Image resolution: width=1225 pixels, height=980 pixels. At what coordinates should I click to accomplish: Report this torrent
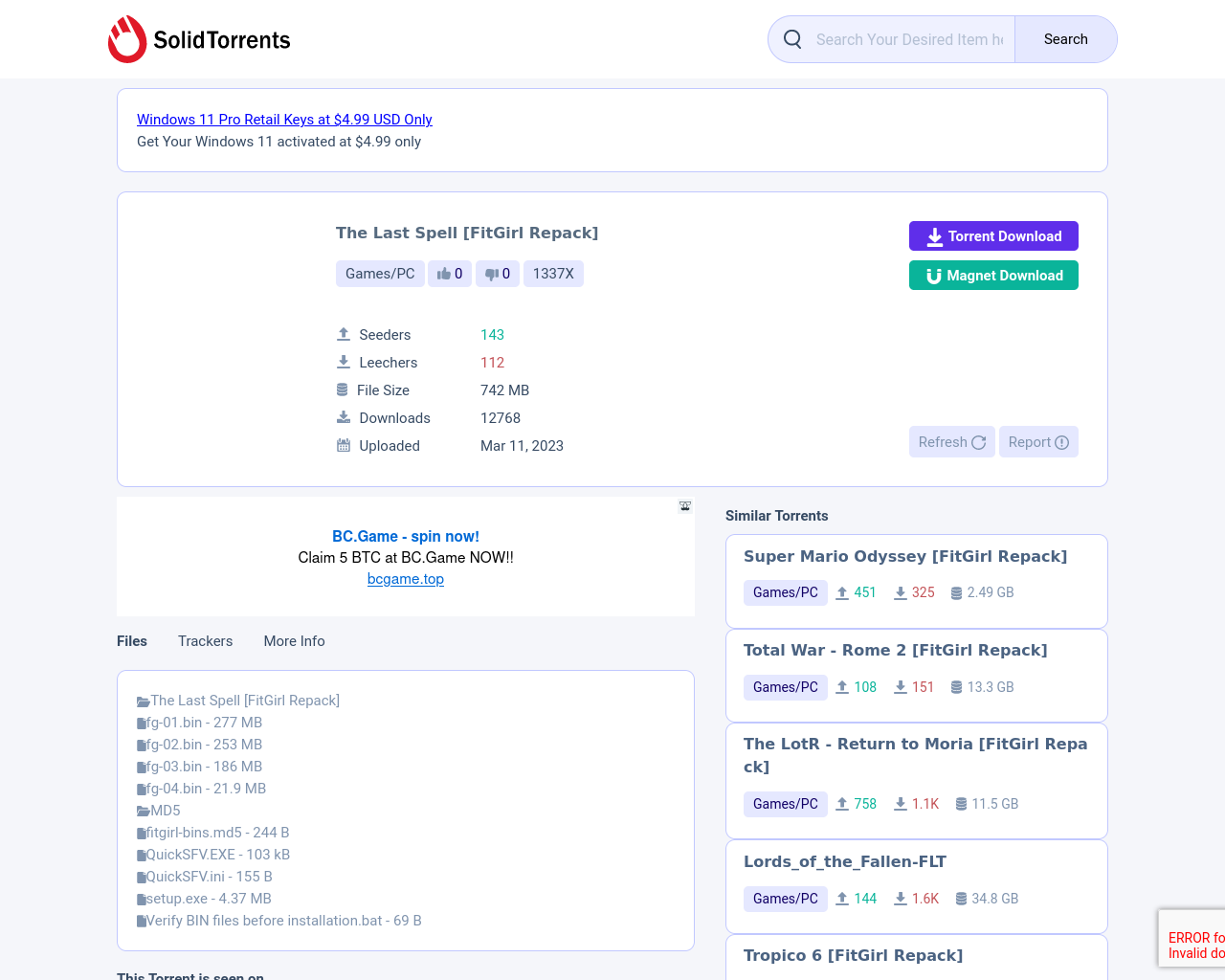1039,442
